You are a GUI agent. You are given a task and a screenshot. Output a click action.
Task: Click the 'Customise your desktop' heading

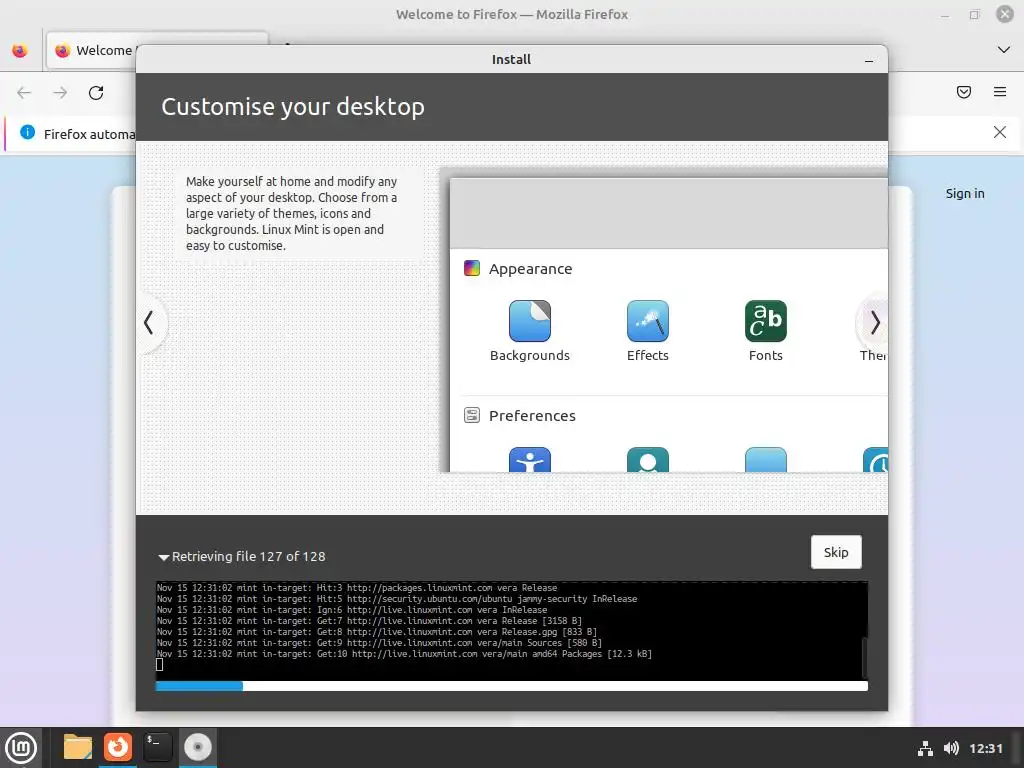293,106
